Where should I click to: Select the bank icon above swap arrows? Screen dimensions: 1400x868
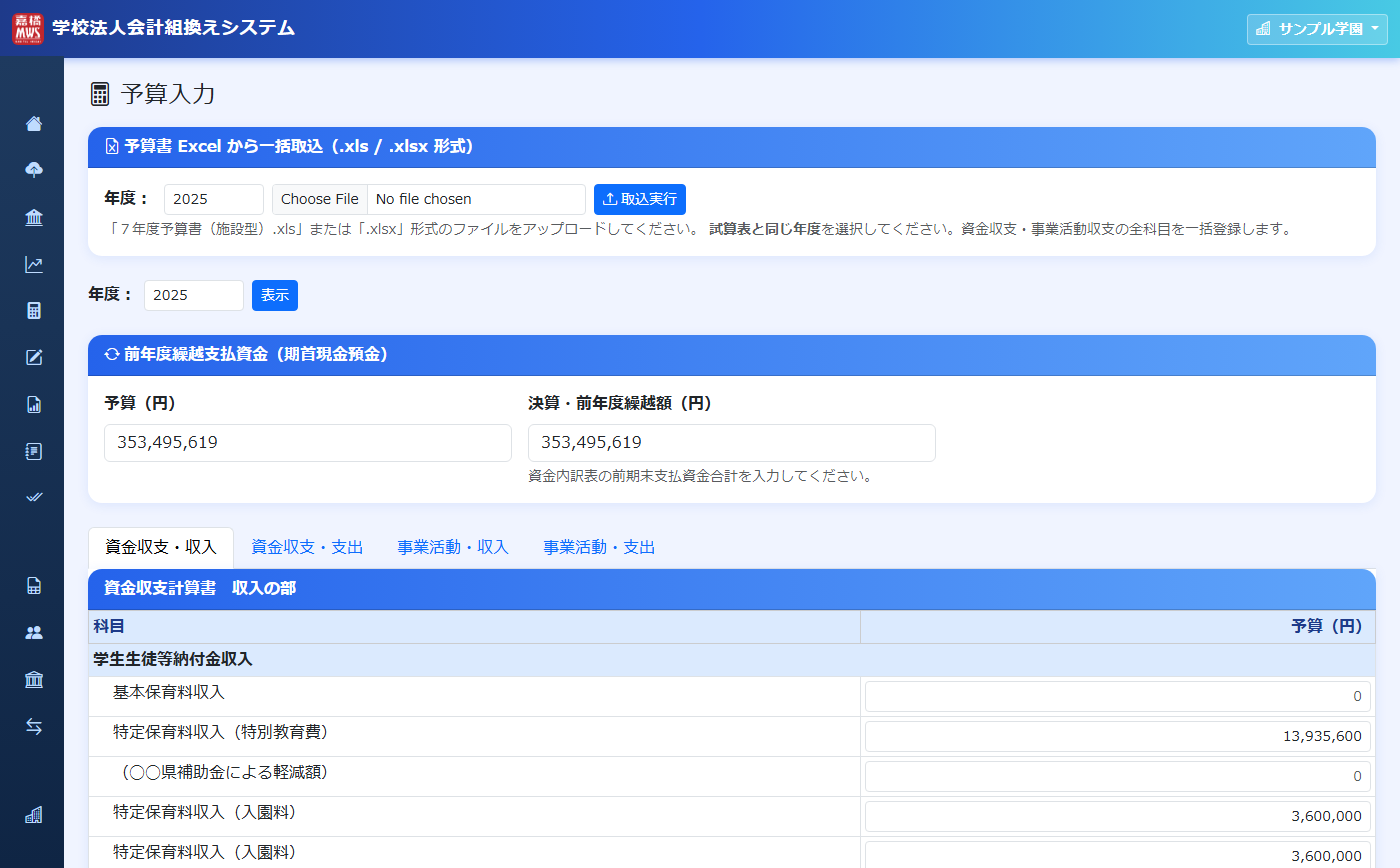click(34, 680)
